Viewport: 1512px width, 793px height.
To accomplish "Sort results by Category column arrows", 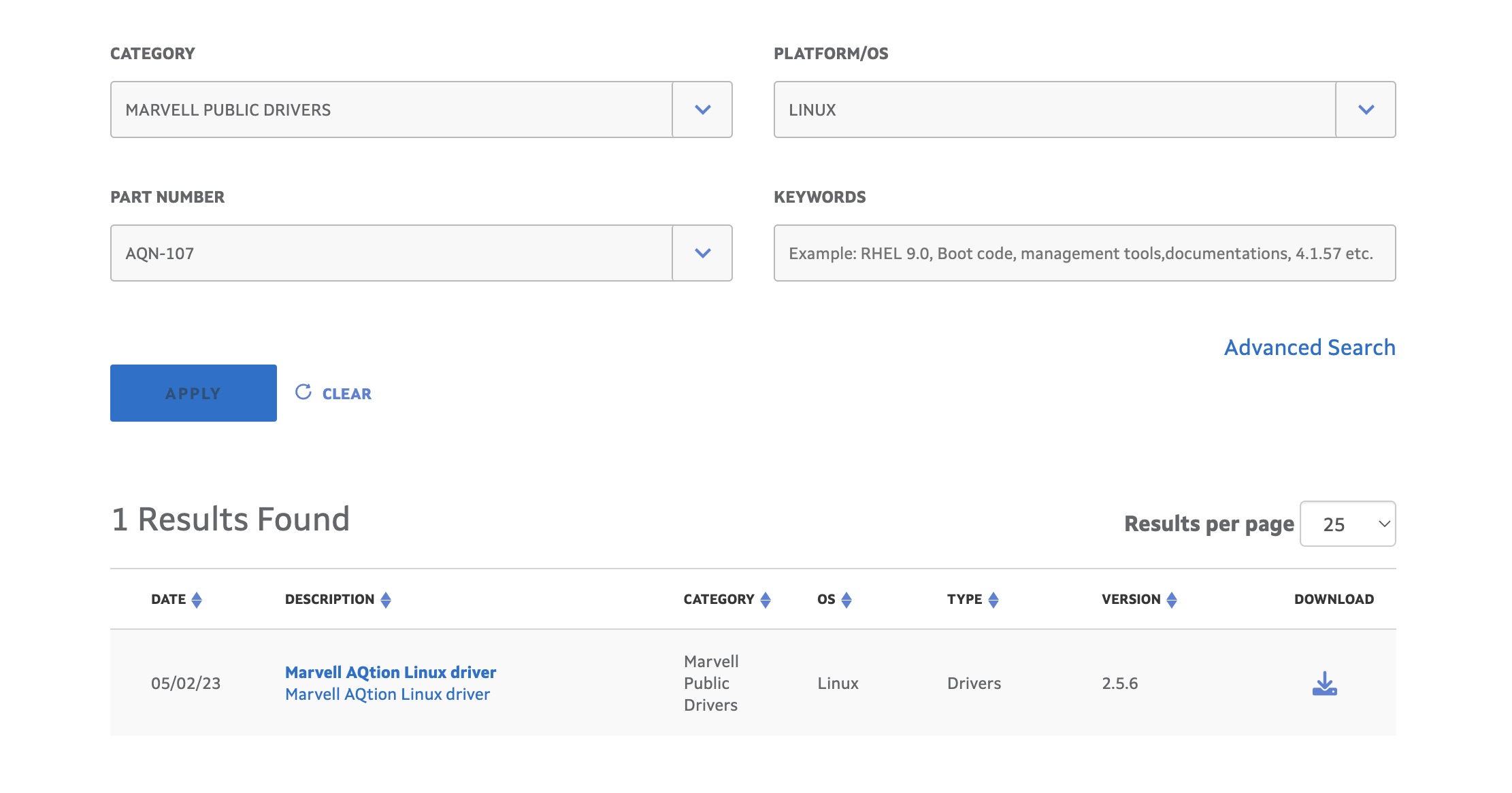I will click(x=766, y=600).
